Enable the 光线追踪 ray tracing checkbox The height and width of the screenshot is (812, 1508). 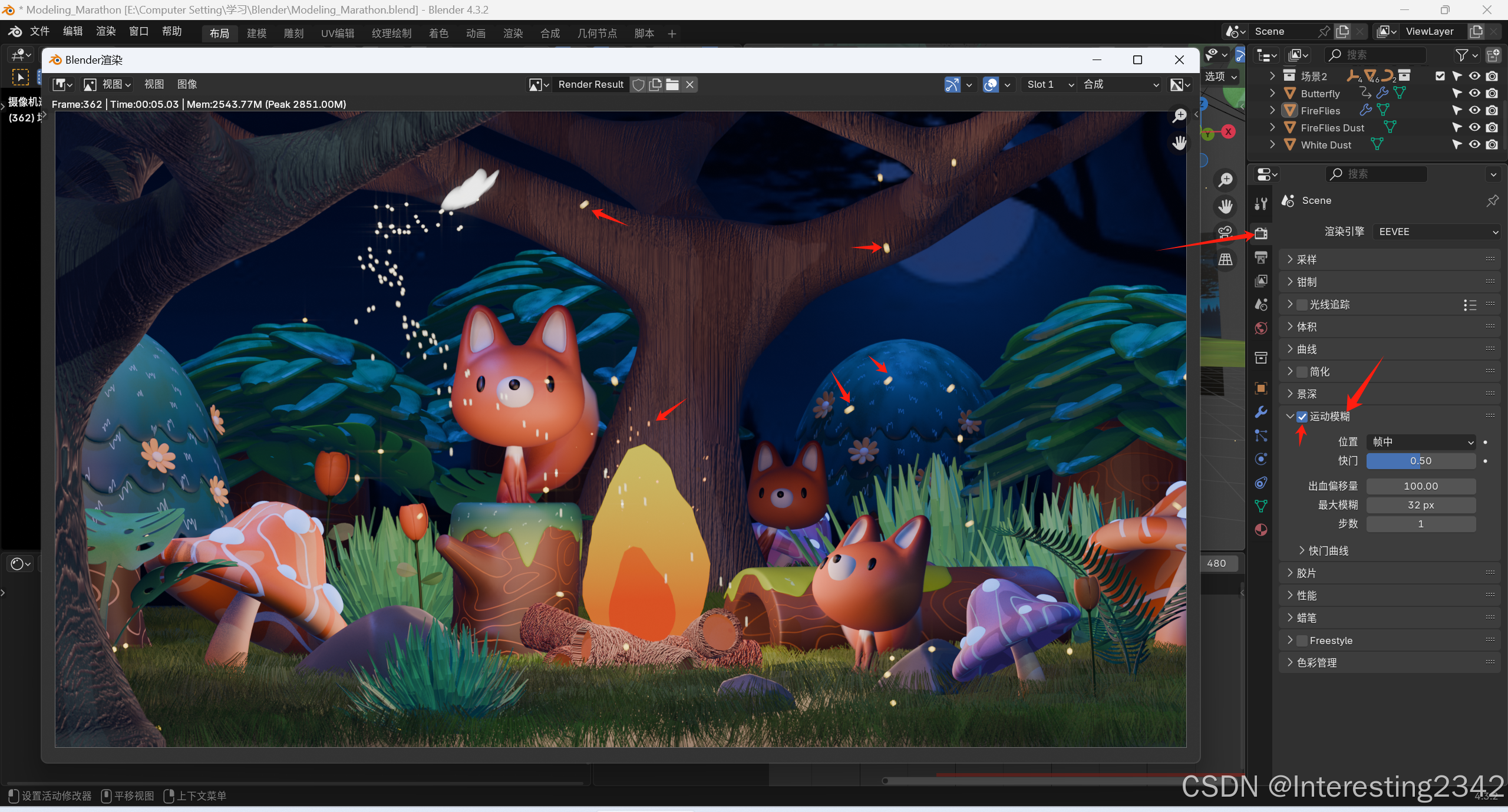(x=1302, y=305)
